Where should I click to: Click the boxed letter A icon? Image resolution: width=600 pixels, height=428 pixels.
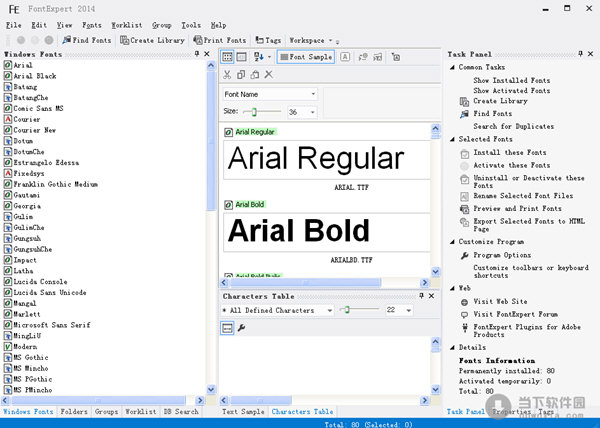[345, 57]
